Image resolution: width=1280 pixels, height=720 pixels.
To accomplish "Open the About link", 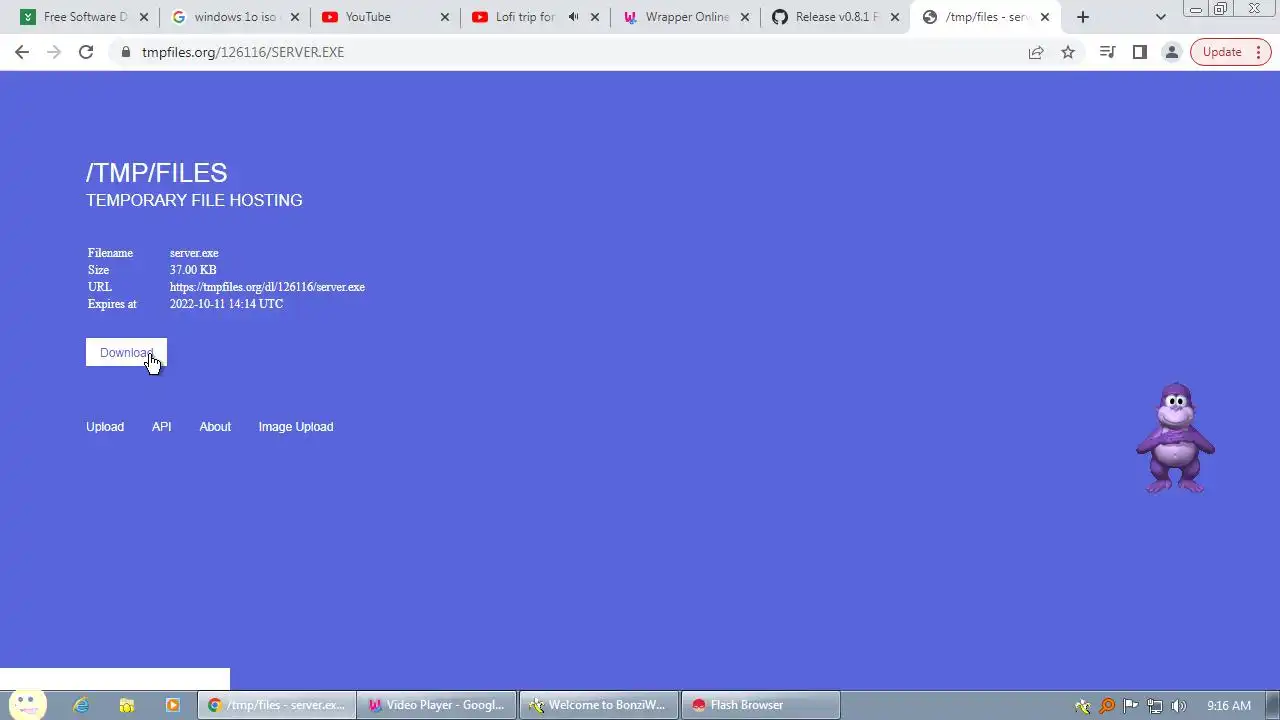I will 215,427.
